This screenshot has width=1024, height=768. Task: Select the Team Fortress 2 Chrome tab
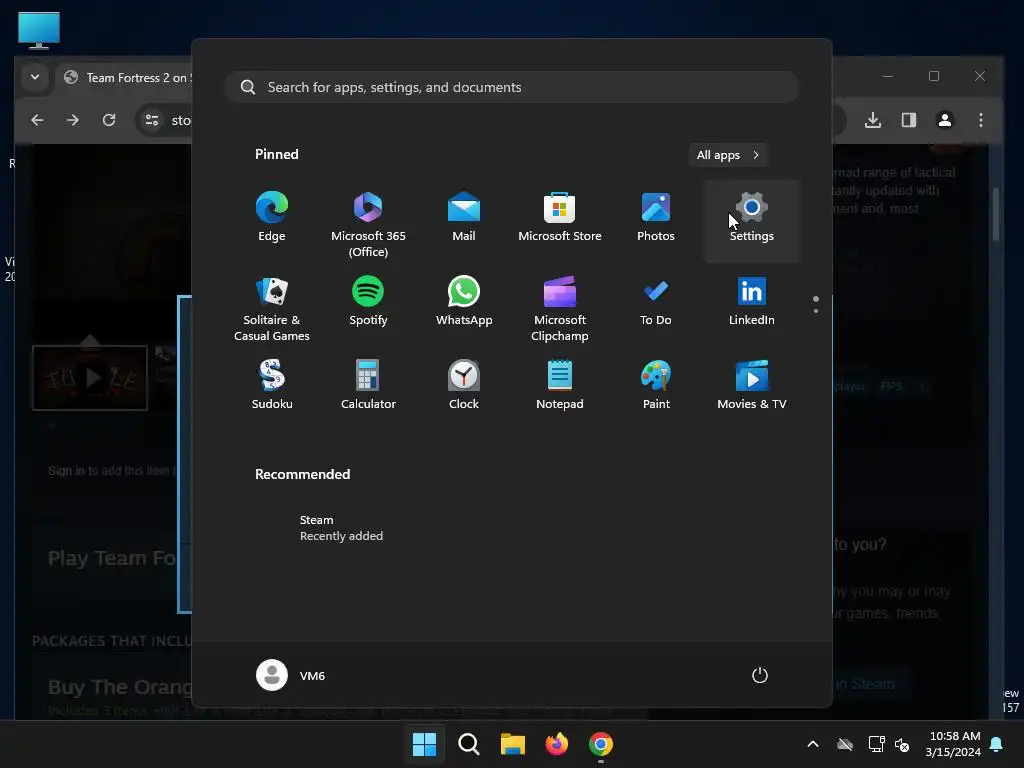pyautogui.click(x=126, y=78)
